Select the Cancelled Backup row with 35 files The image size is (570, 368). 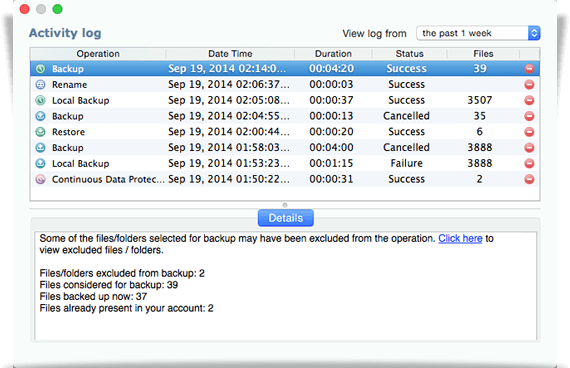285,116
